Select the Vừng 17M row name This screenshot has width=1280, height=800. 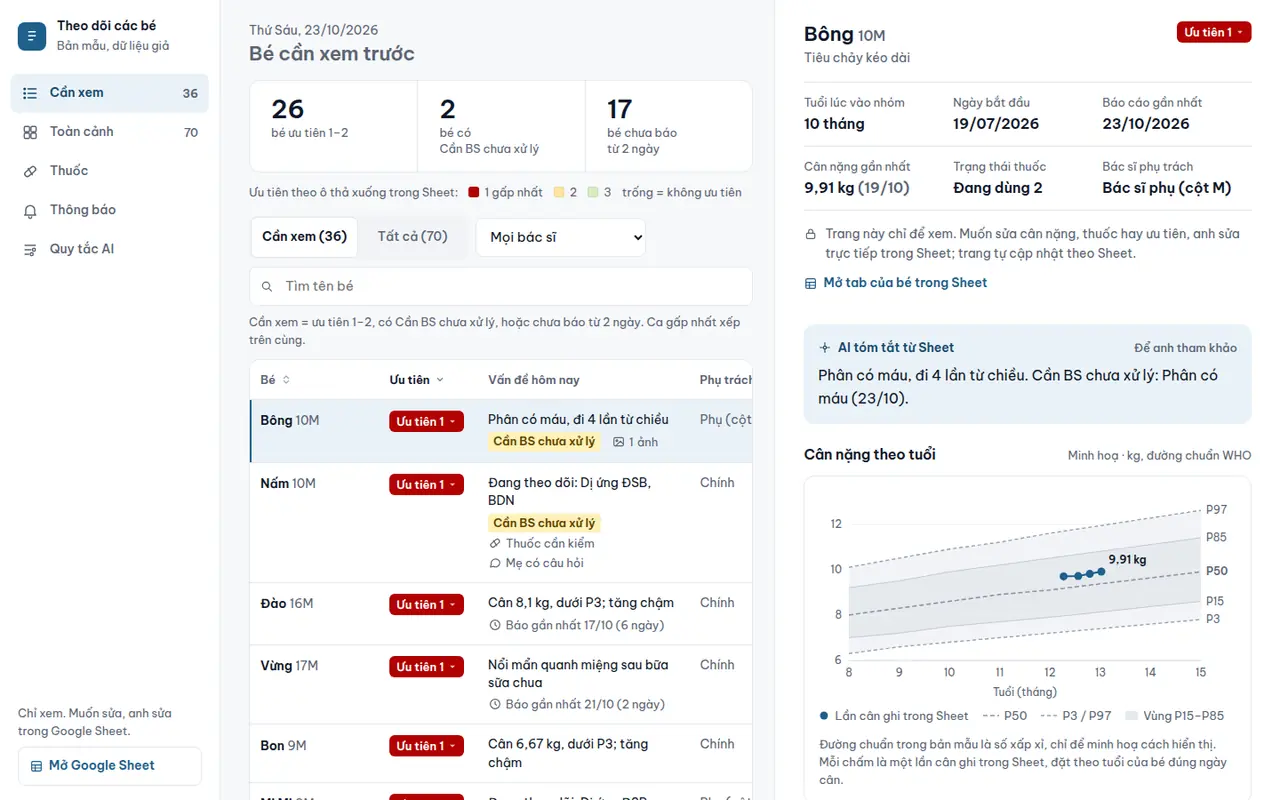pyautogui.click(x=289, y=666)
